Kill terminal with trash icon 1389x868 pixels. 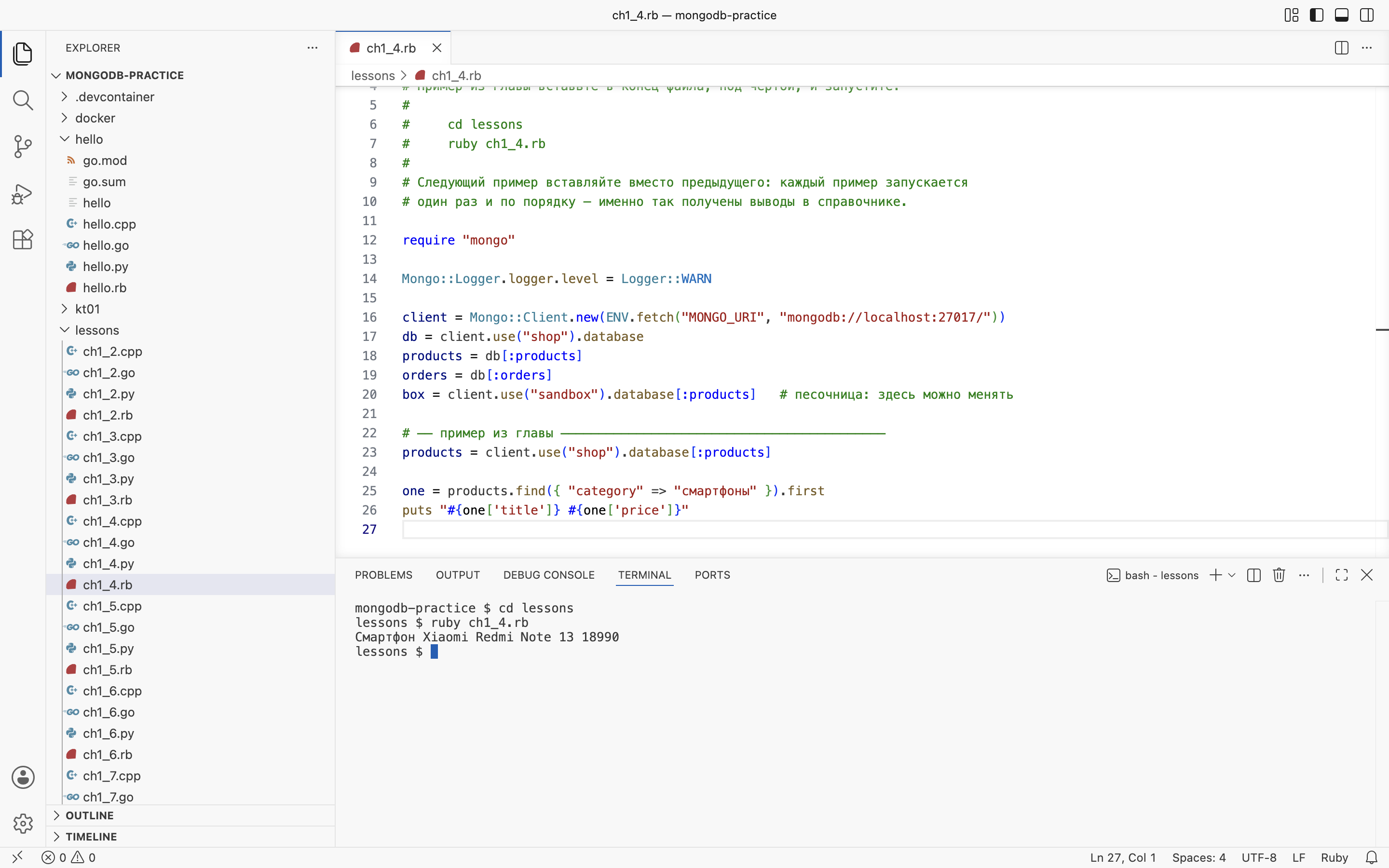click(x=1279, y=575)
